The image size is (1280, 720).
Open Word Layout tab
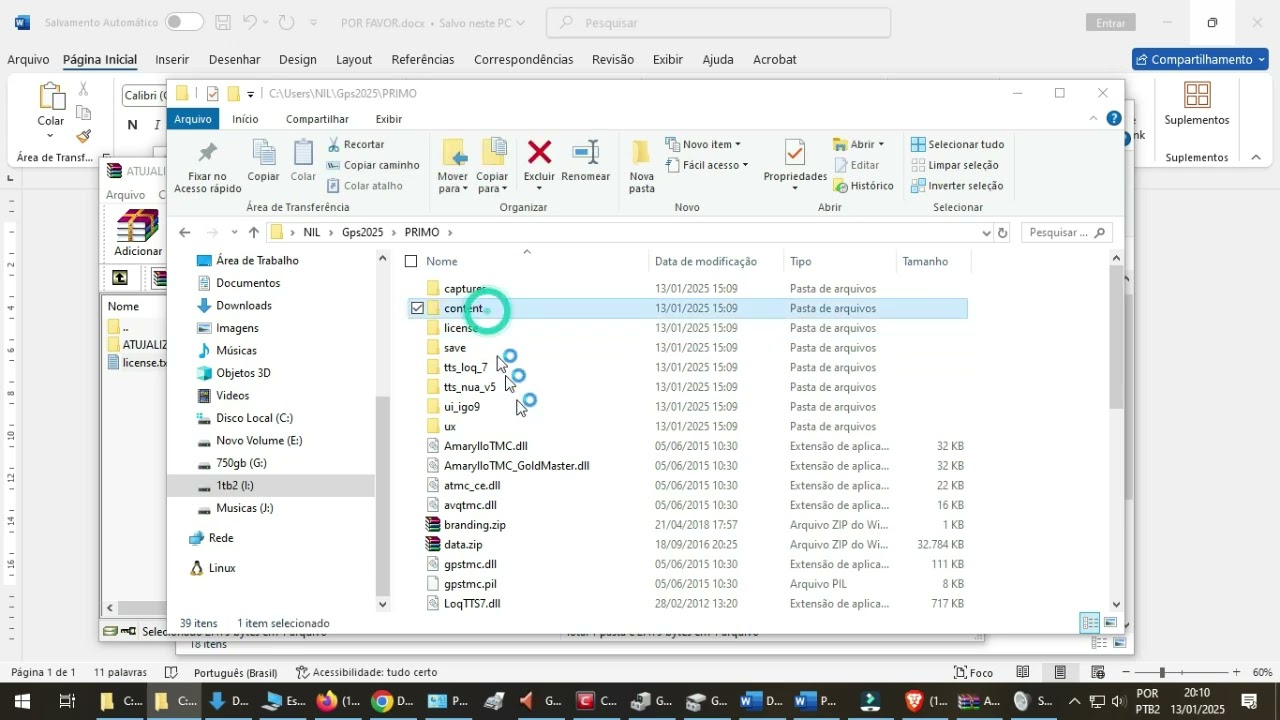pyautogui.click(x=354, y=59)
